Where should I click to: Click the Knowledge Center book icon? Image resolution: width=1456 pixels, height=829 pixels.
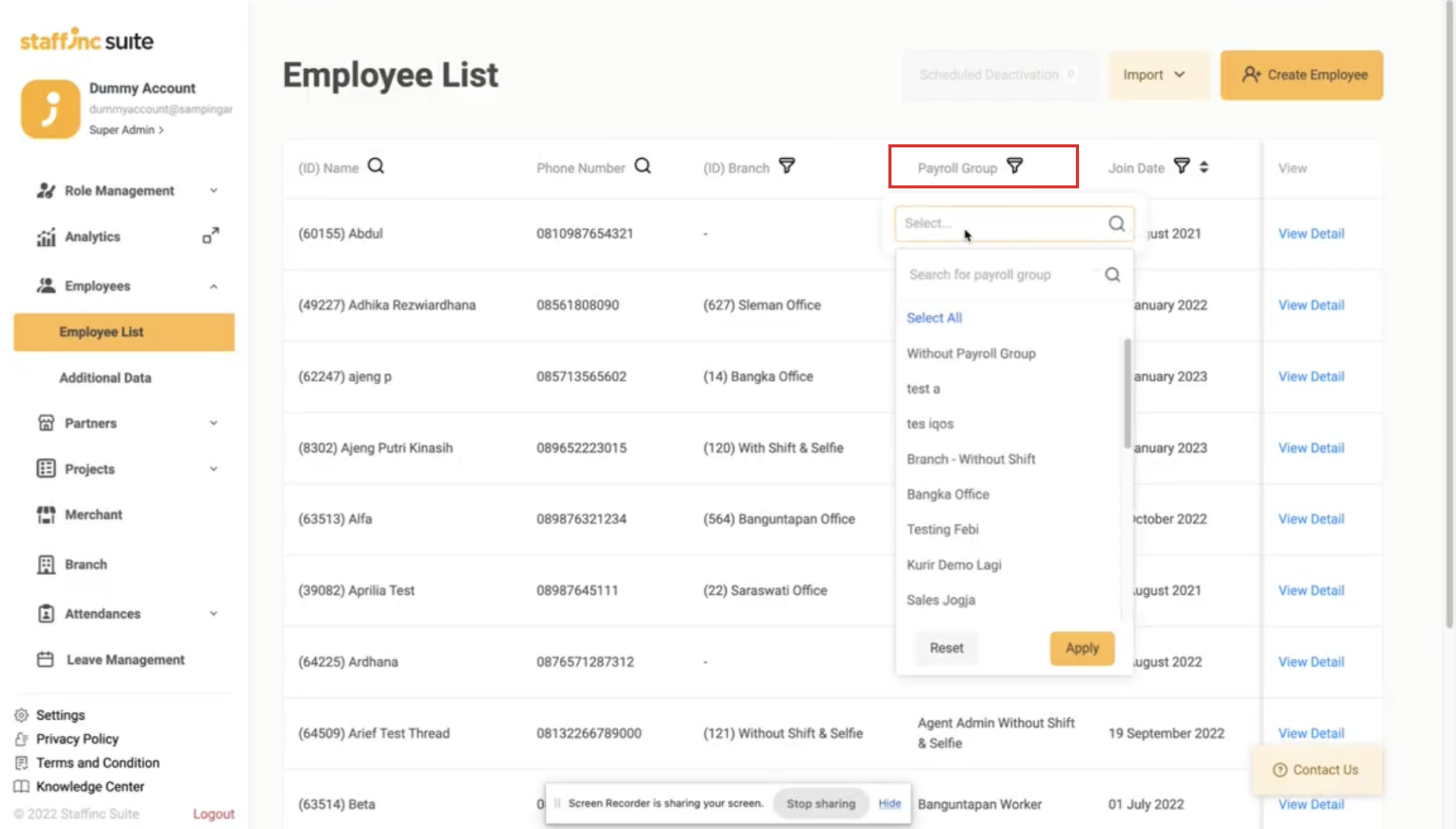tap(21, 787)
